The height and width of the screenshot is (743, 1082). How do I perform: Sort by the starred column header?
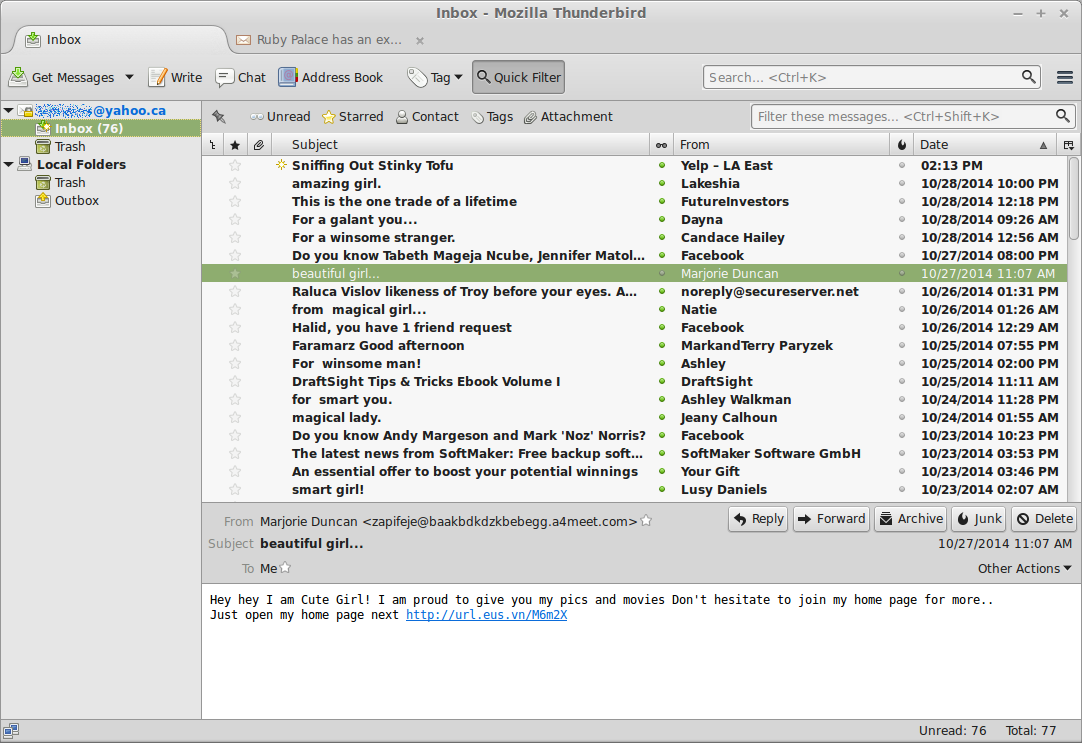pos(235,145)
